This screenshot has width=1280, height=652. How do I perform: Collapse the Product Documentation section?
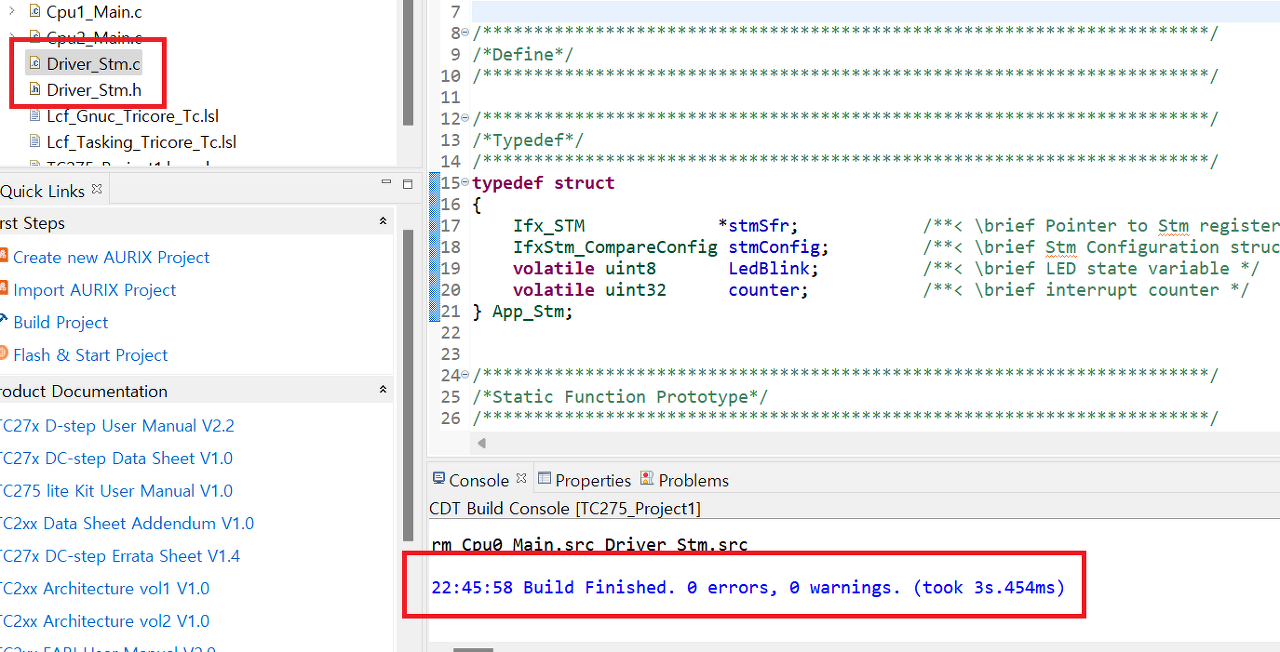click(383, 389)
